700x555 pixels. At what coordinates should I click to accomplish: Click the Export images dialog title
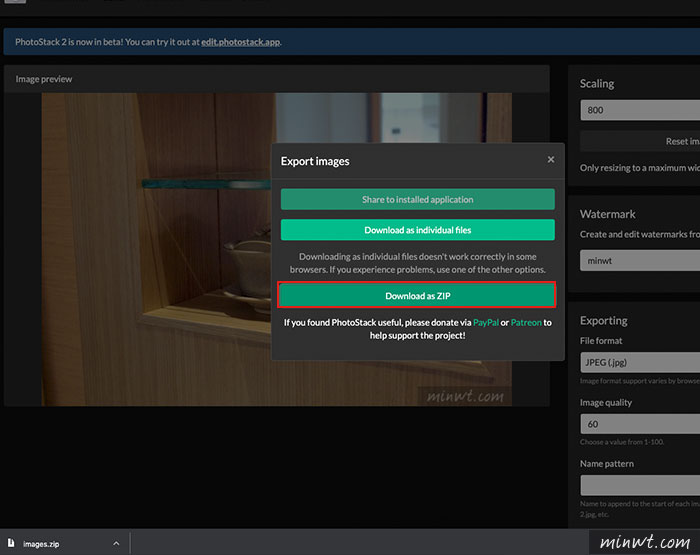point(315,161)
